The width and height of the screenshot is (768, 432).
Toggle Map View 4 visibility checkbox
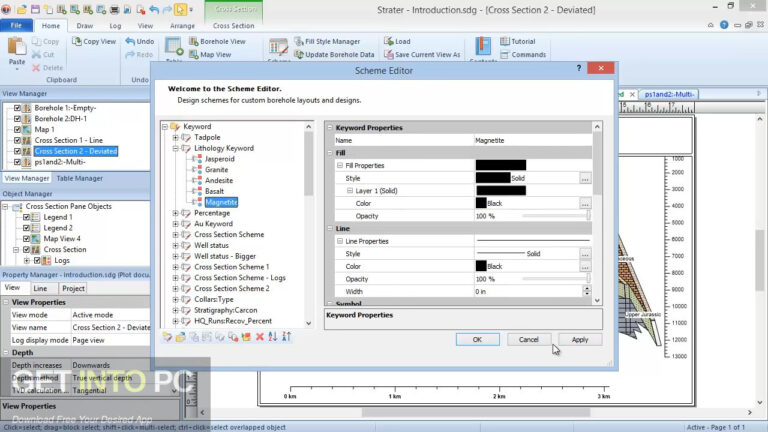tap(26, 239)
